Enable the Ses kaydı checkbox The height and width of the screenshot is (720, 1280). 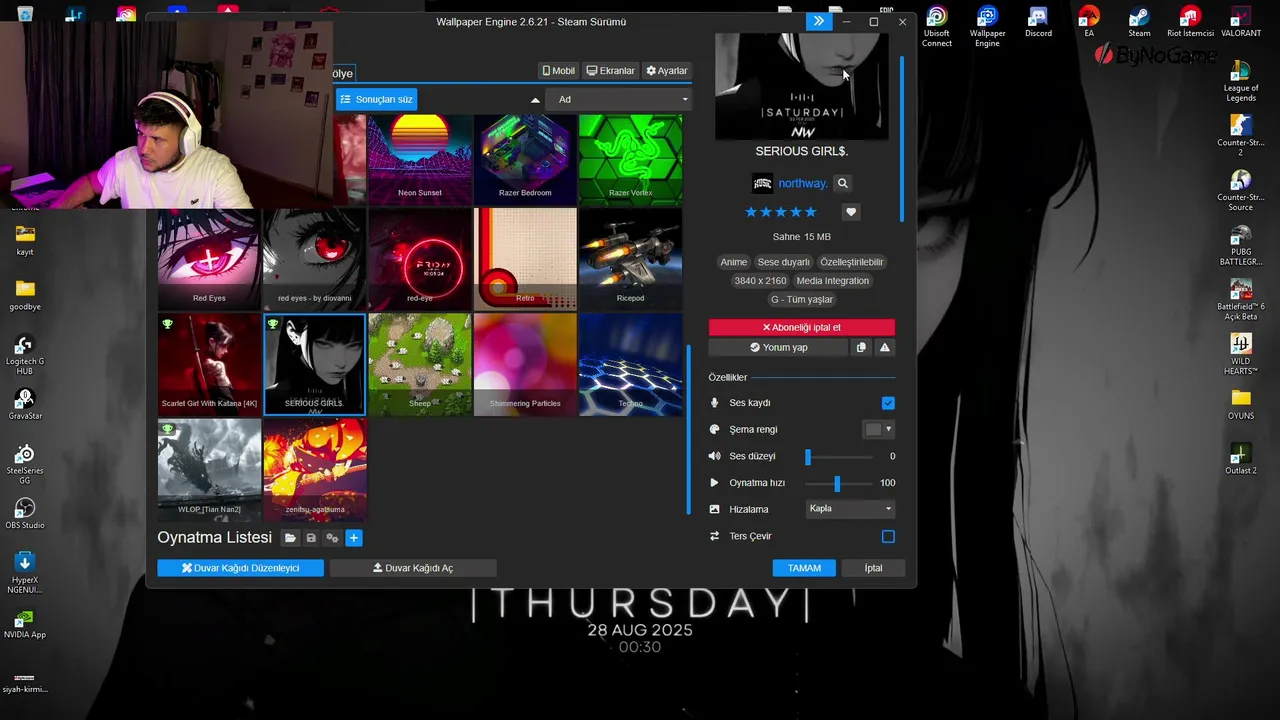888,403
